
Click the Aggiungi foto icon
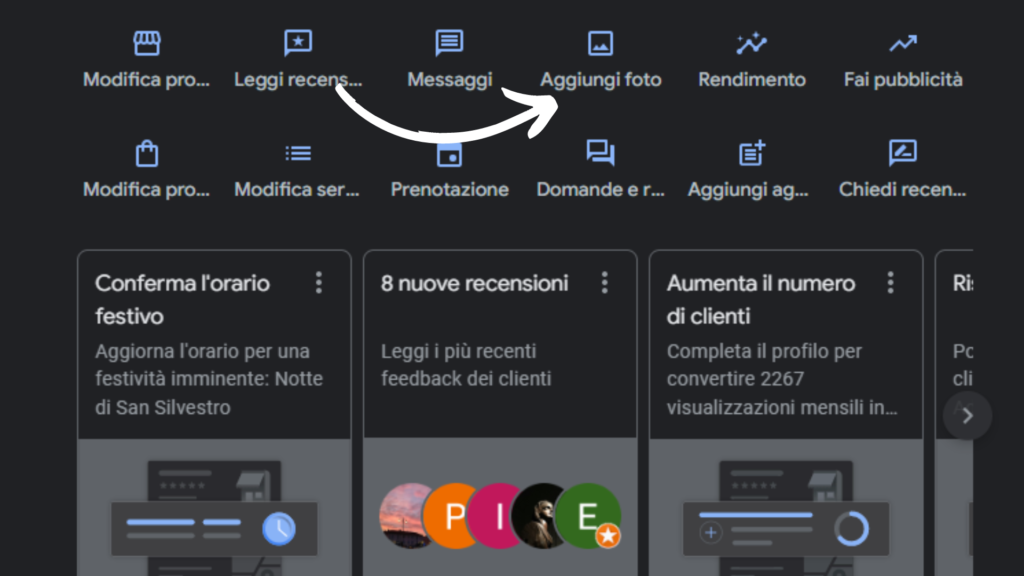[600, 44]
